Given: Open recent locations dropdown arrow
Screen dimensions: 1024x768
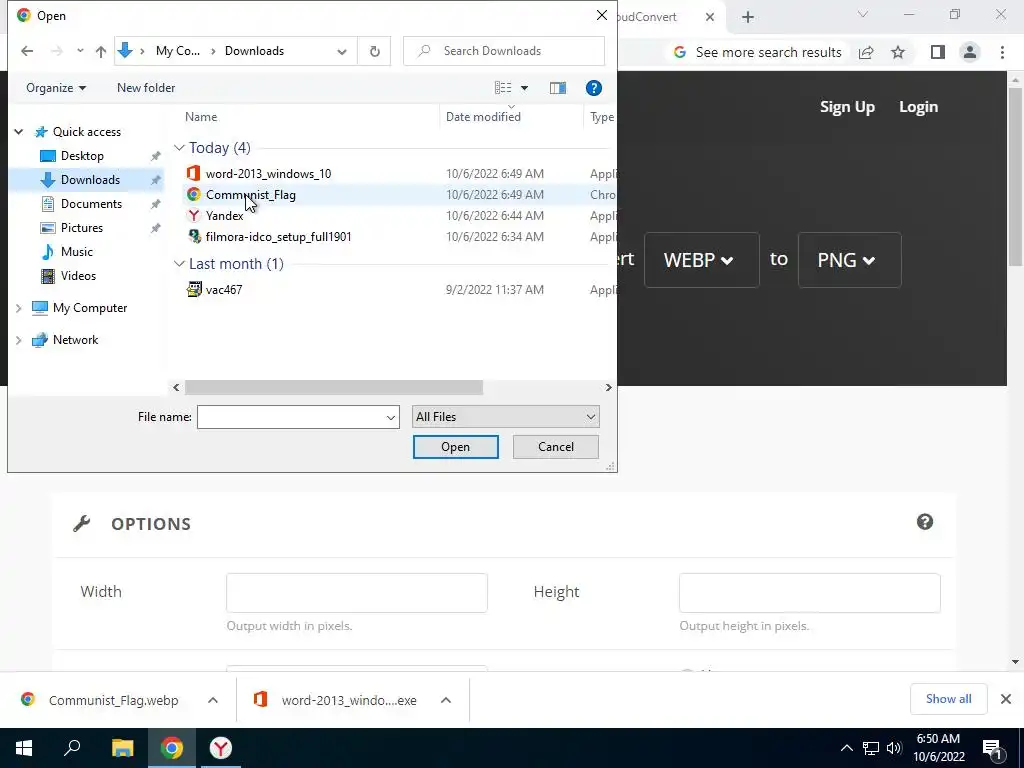Looking at the screenshot, I should coord(80,51).
